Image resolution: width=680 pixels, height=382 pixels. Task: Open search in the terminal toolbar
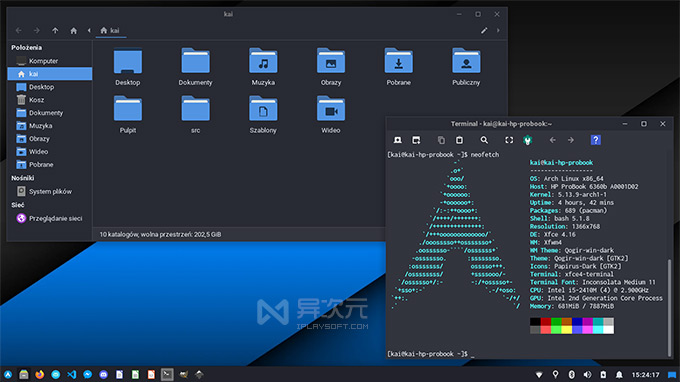(484, 140)
